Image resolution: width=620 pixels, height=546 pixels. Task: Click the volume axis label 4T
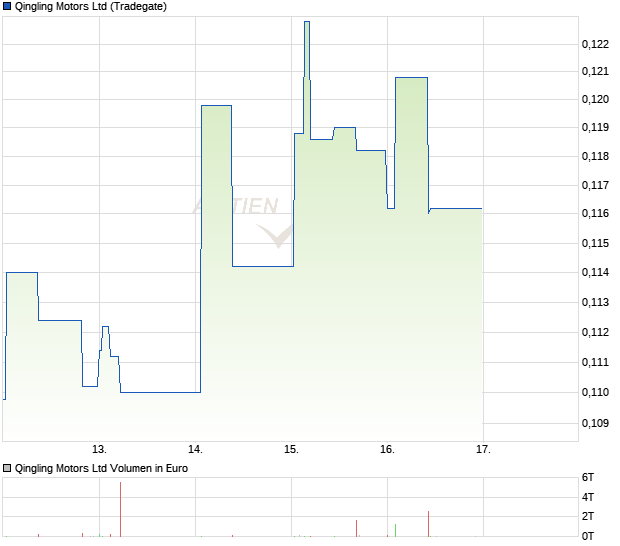point(588,497)
